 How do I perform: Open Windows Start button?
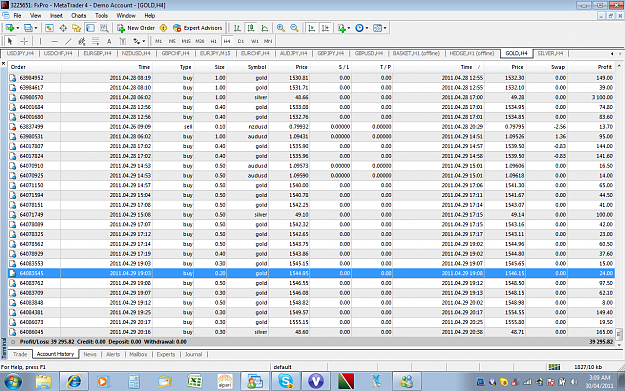(x=14, y=382)
